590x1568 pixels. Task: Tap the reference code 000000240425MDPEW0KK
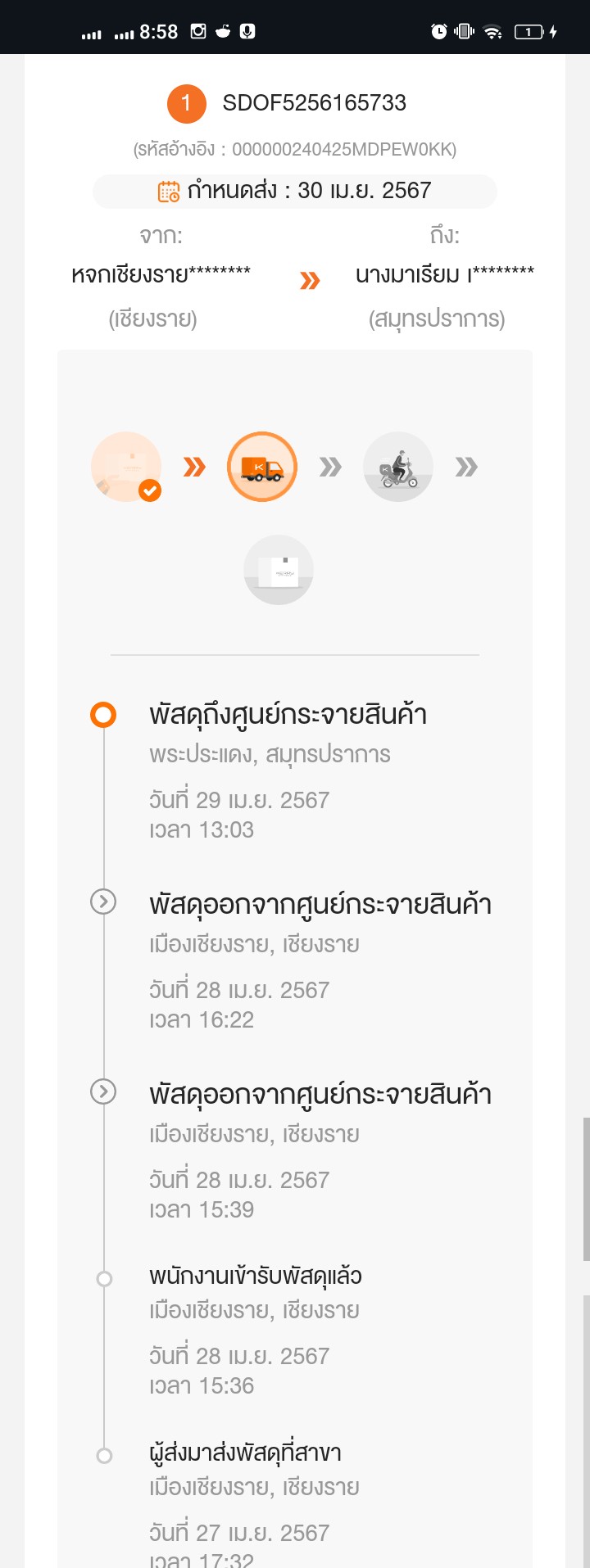343,149
